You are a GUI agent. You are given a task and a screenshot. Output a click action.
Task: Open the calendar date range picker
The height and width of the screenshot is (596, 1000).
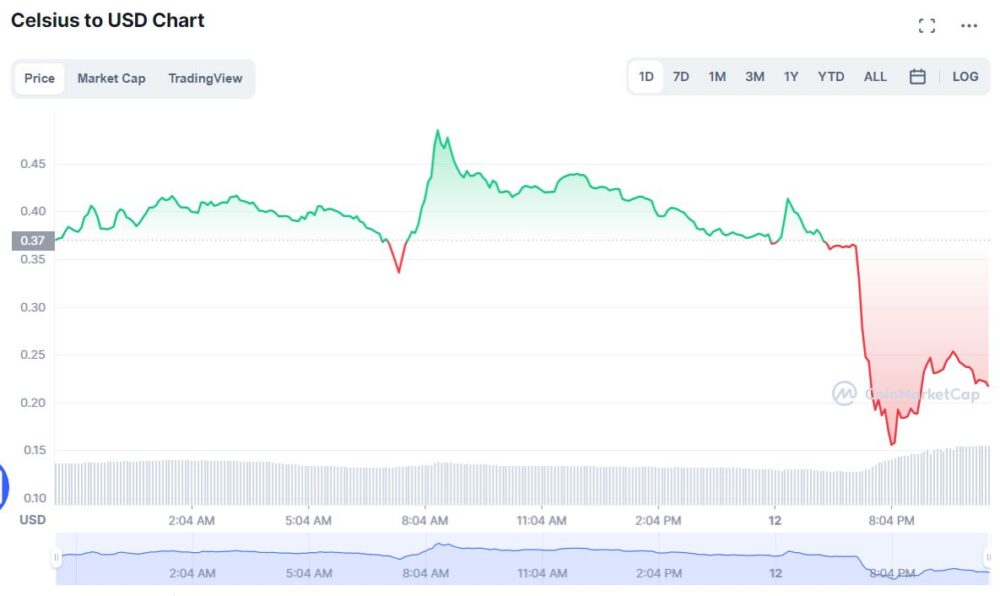pos(917,77)
